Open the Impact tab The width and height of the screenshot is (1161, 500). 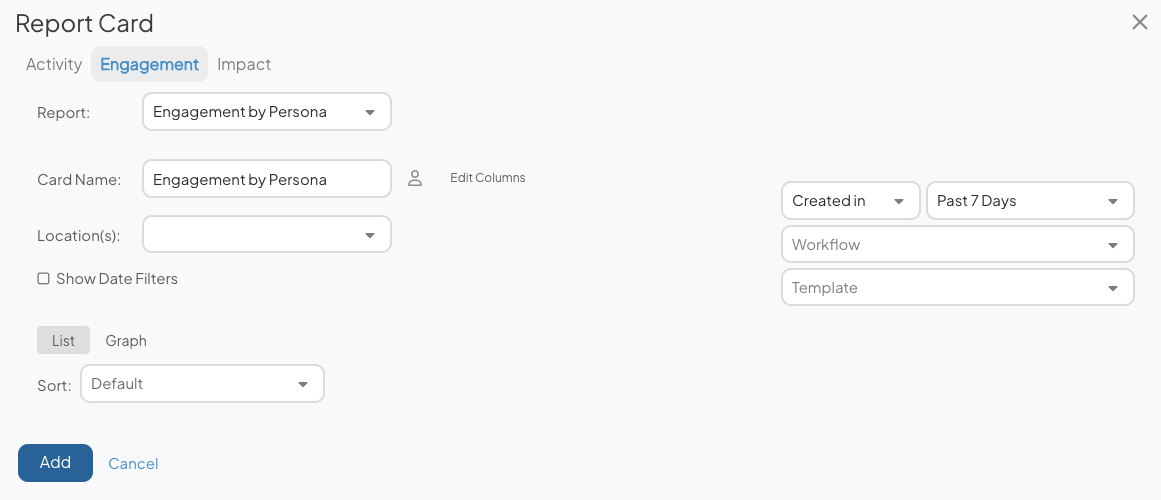pyautogui.click(x=244, y=64)
